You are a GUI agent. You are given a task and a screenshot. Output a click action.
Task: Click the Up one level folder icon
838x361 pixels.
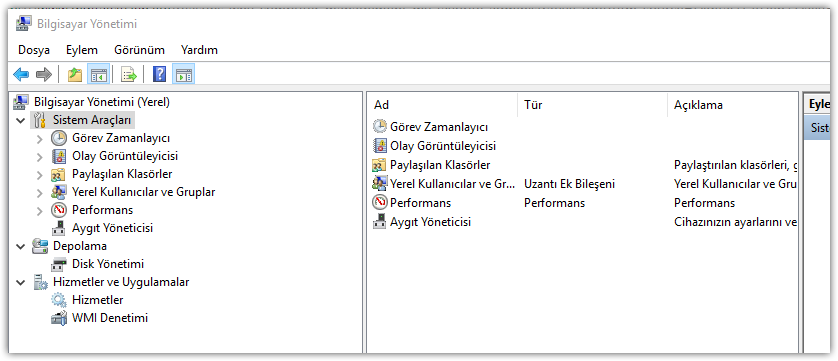coord(75,74)
